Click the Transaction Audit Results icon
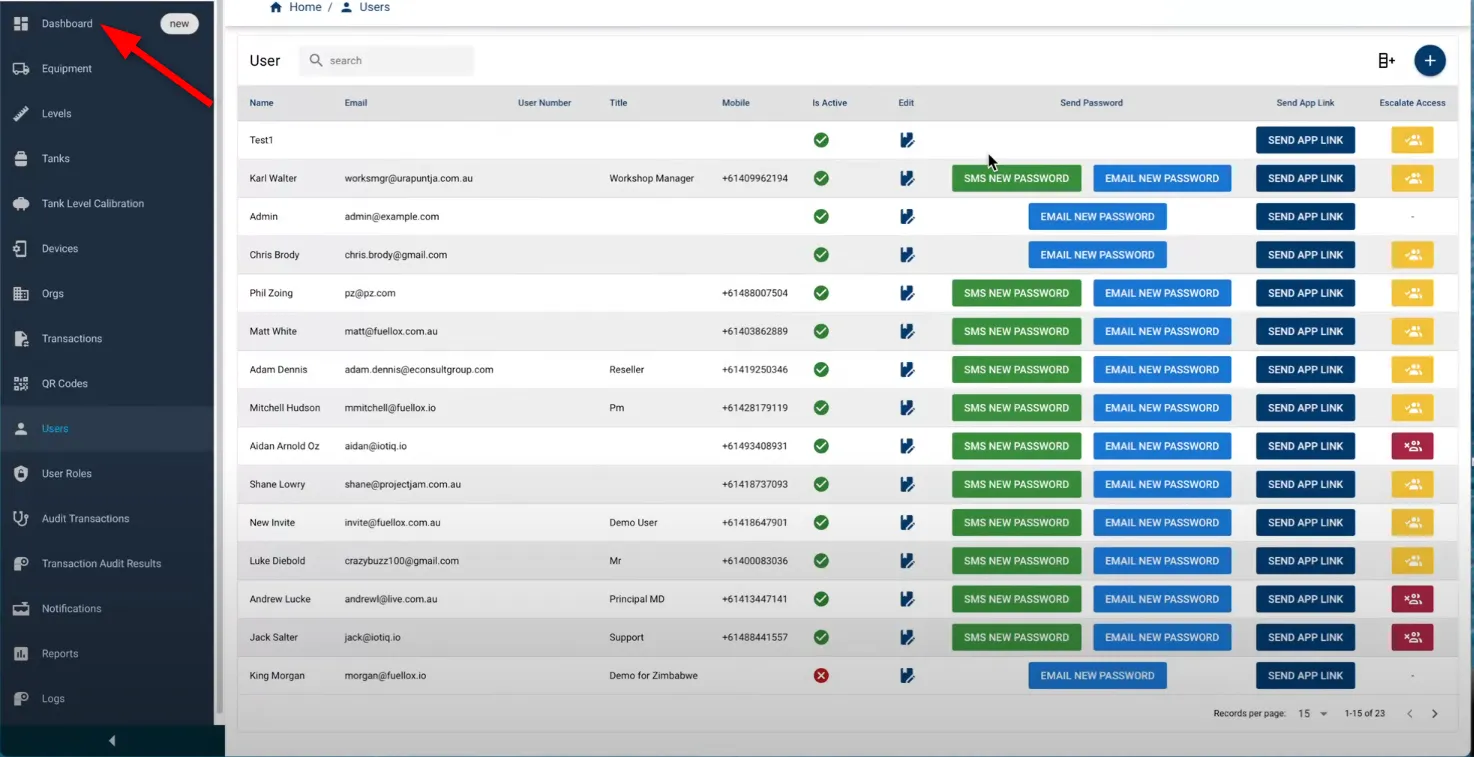The image size is (1474, 757). [20, 564]
